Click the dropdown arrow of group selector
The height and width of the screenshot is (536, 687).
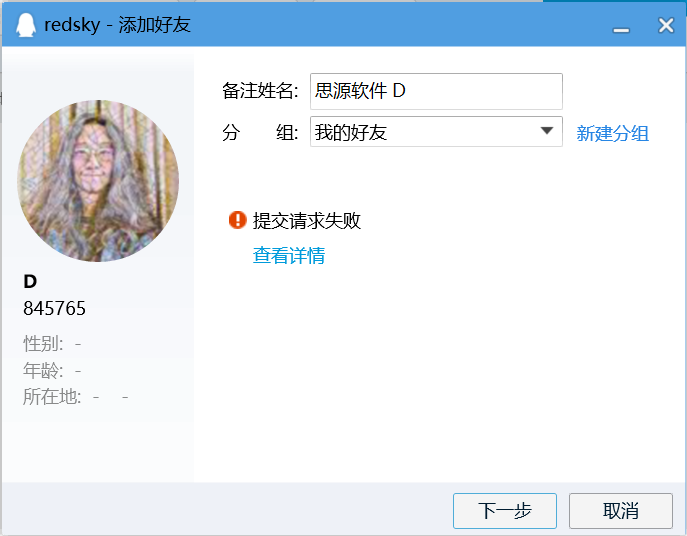pos(546,131)
